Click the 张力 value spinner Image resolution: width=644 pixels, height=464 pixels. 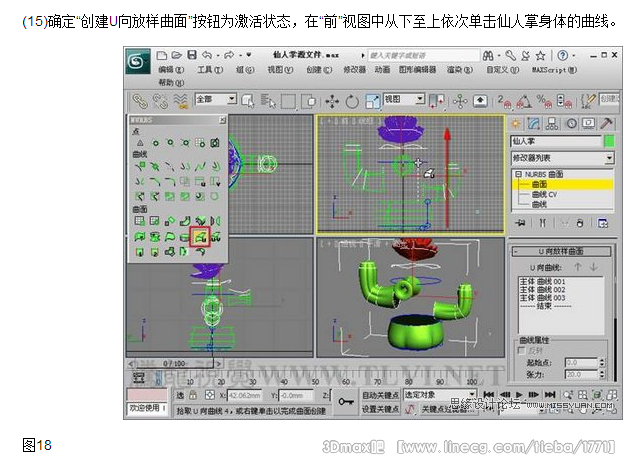pos(602,374)
